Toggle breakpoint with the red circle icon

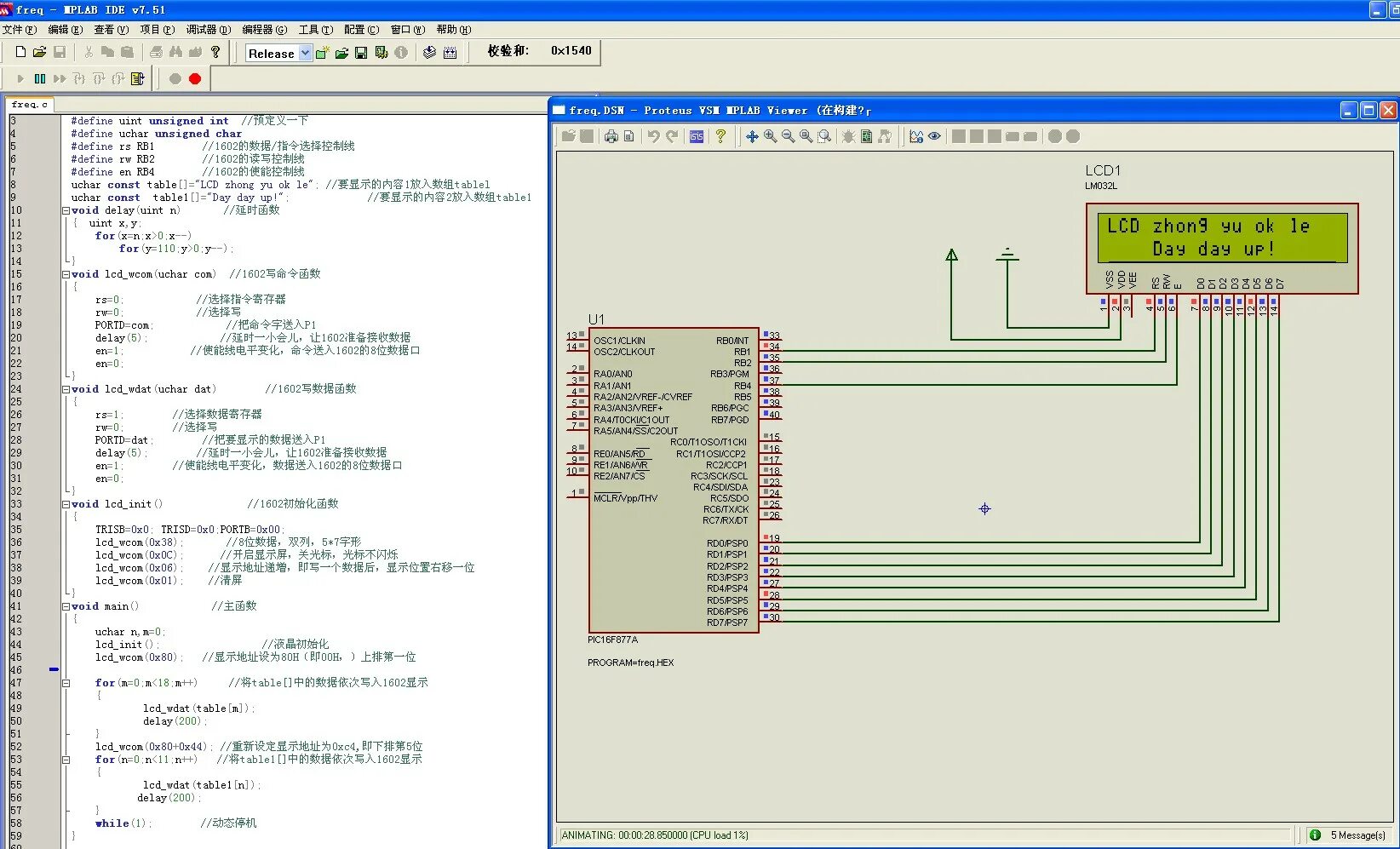(195, 78)
